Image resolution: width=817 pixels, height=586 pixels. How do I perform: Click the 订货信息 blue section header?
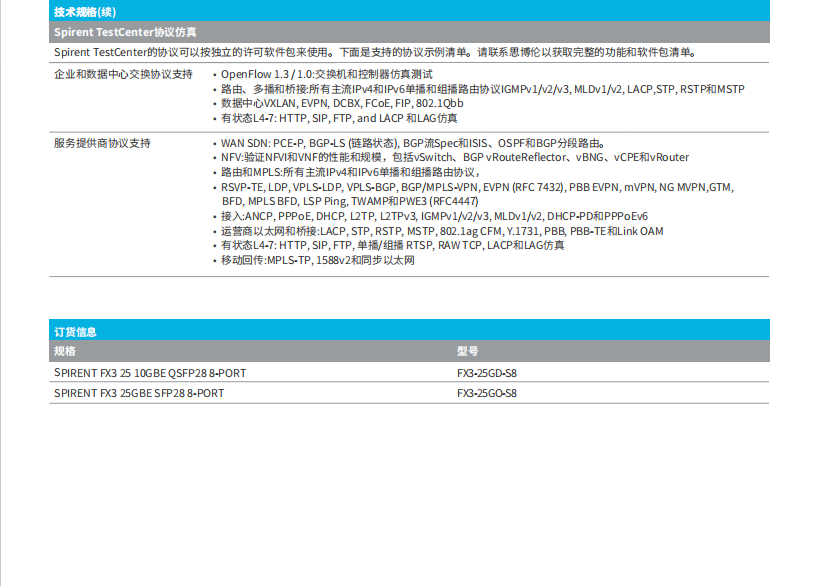(x=75, y=331)
